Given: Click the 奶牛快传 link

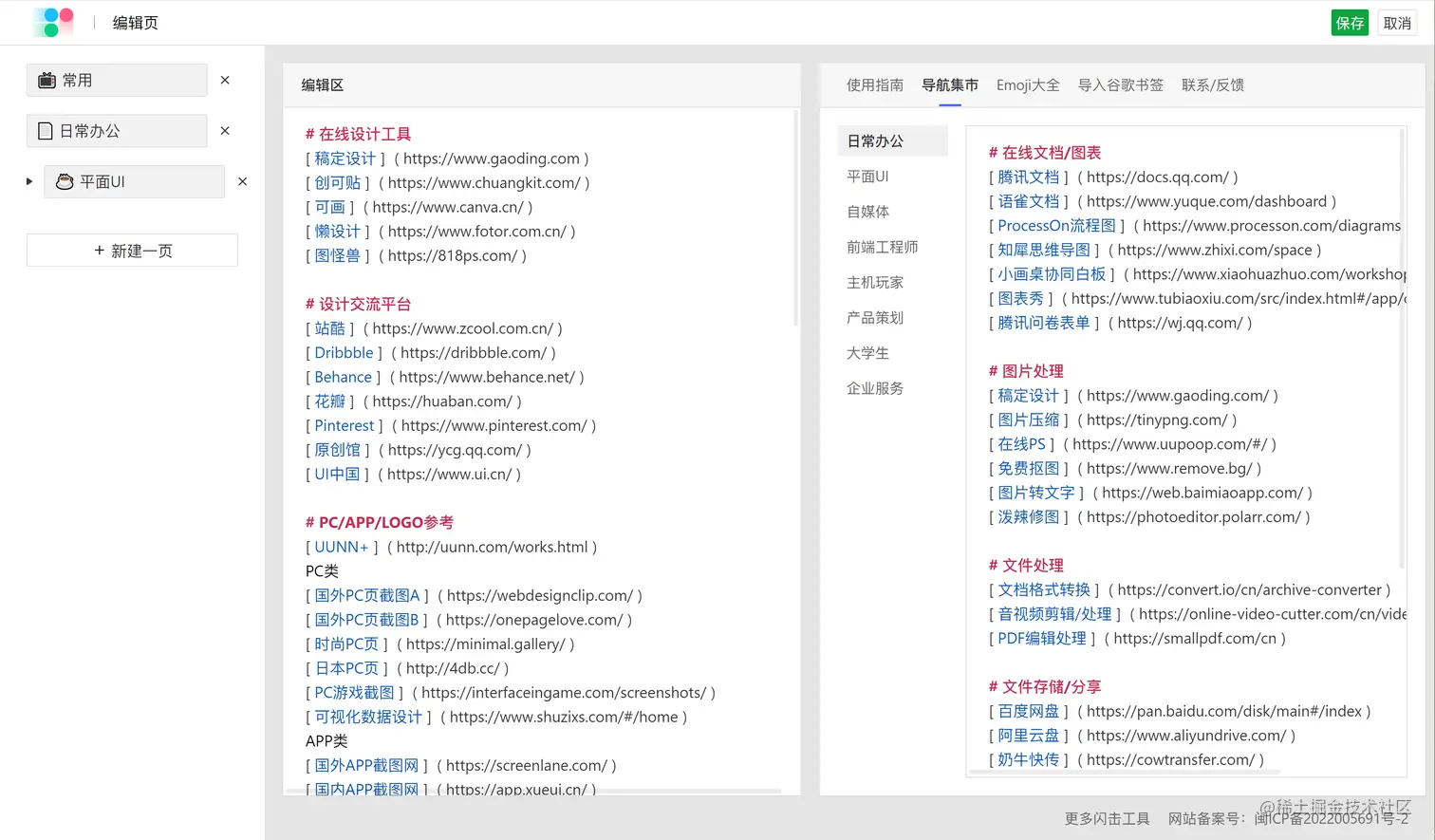Looking at the screenshot, I should coord(1029,759).
